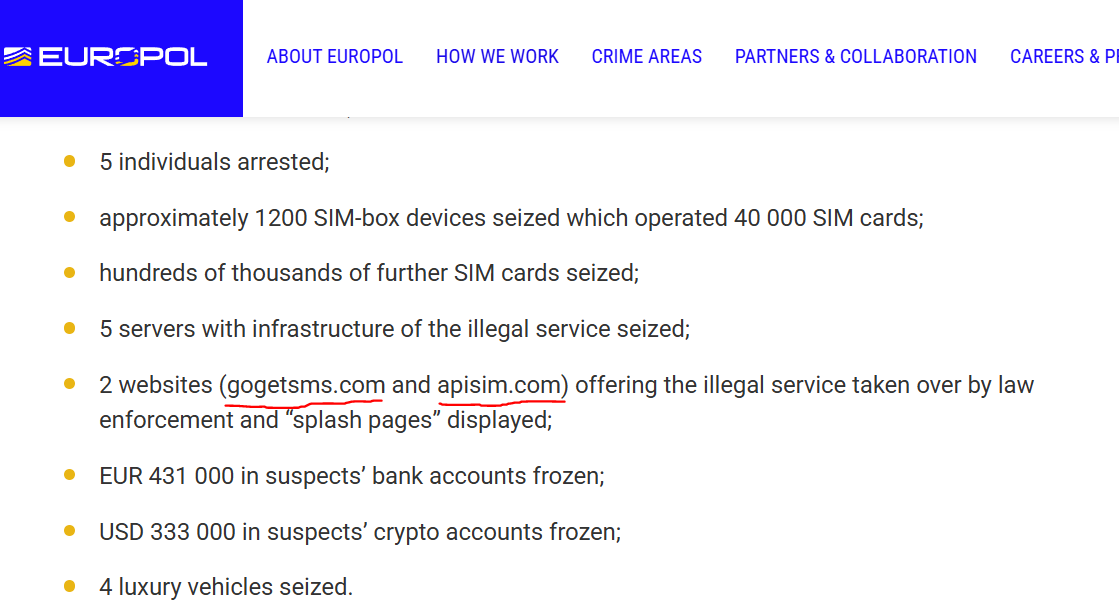
Task: Click the phrase splash pages displayed
Action: [x=419, y=420]
